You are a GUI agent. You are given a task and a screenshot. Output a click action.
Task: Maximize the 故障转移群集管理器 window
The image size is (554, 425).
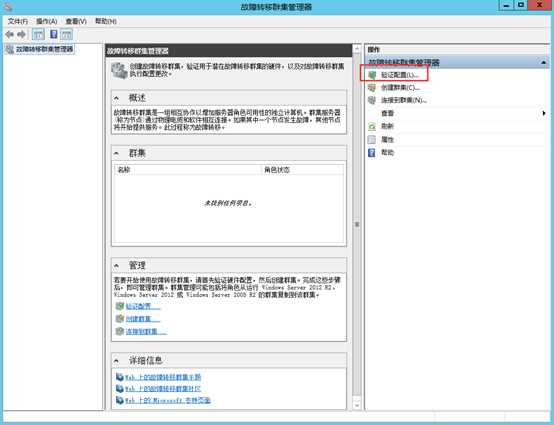(x=521, y=5)
